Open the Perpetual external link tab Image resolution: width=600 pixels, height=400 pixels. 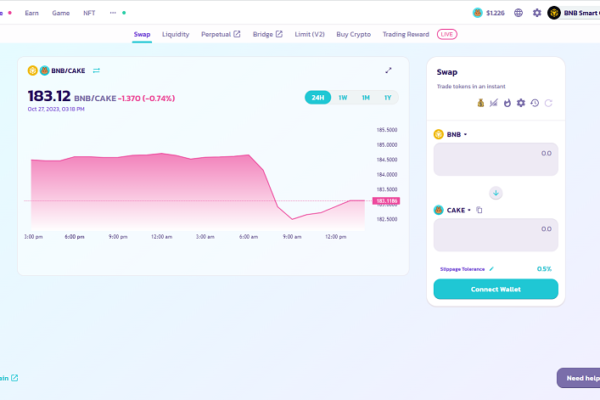[x=221, y=34]
